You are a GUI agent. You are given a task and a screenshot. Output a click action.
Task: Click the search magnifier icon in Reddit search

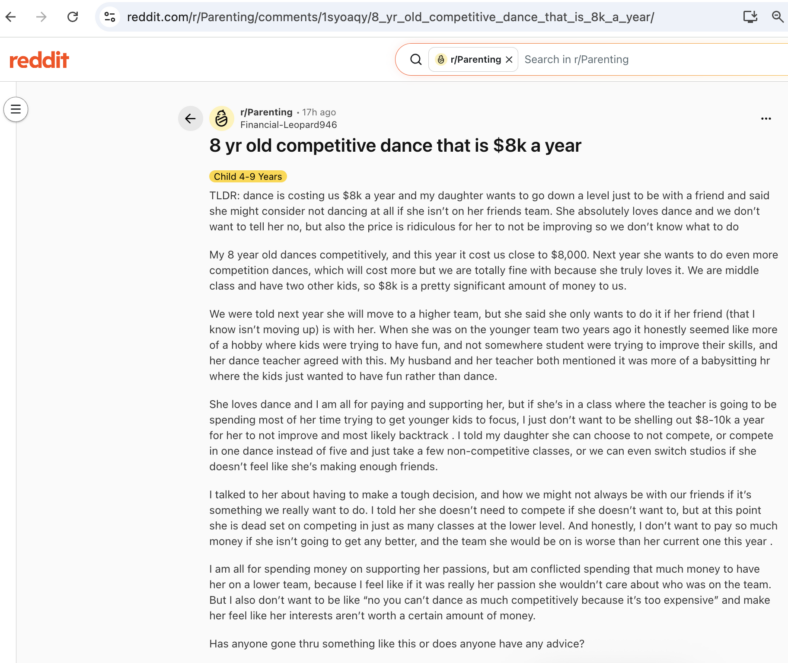click(x=416, y=59)
